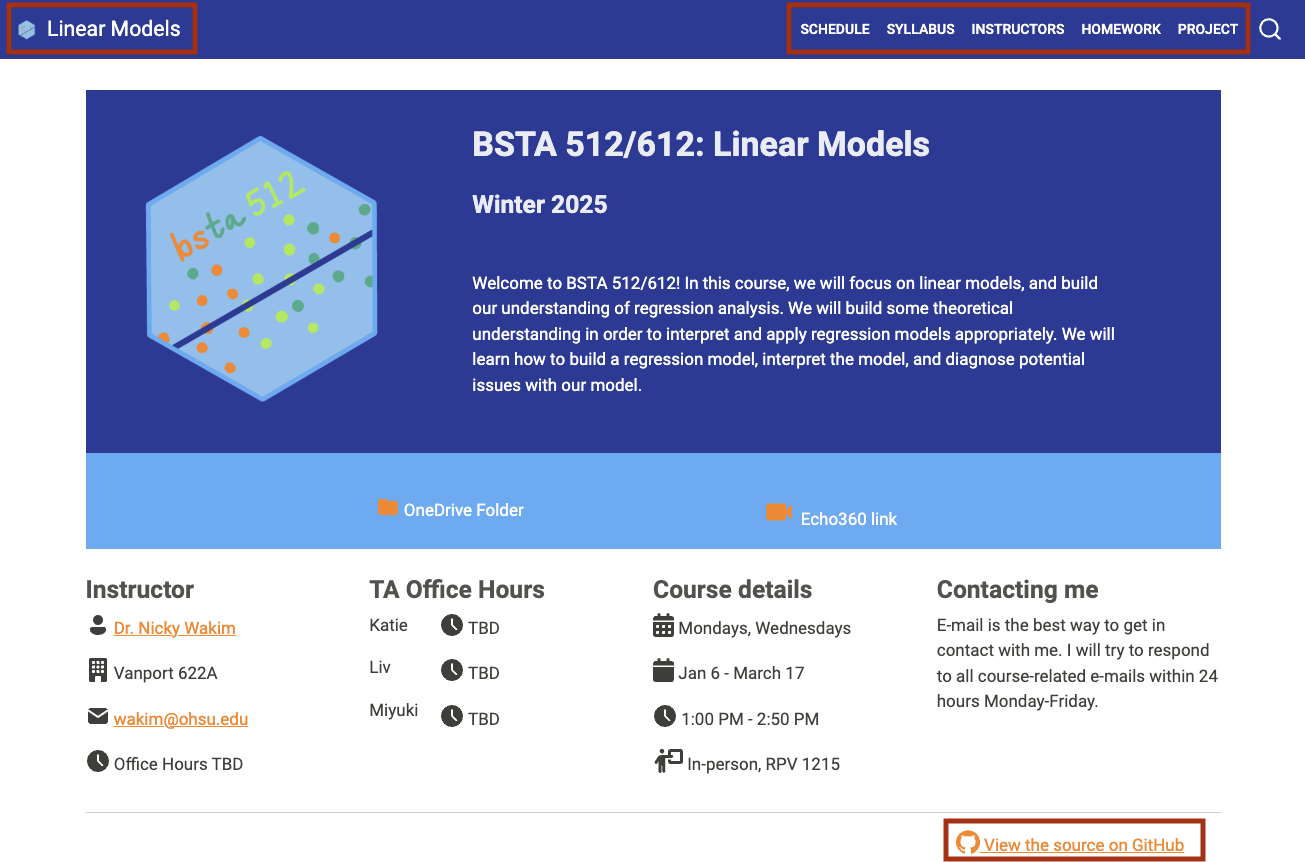Click the person icon beside Dr. Nicky Wakim

coord(97,626)
